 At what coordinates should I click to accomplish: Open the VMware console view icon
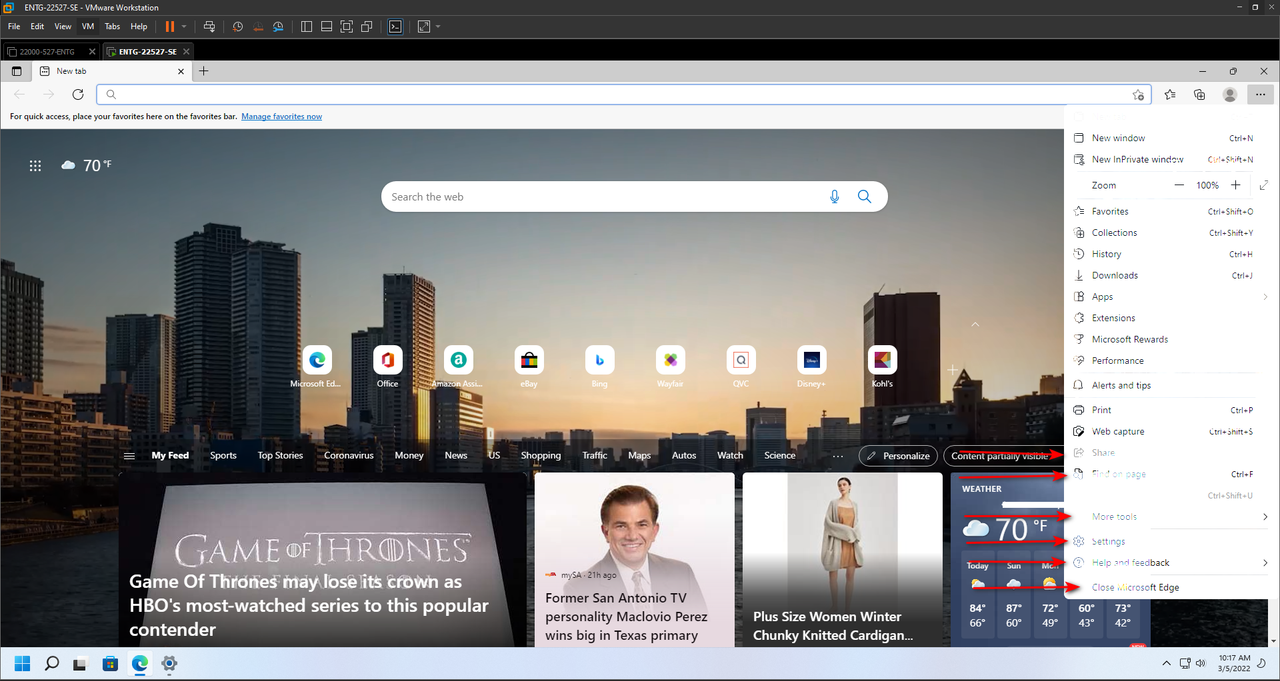click(395, 26)
